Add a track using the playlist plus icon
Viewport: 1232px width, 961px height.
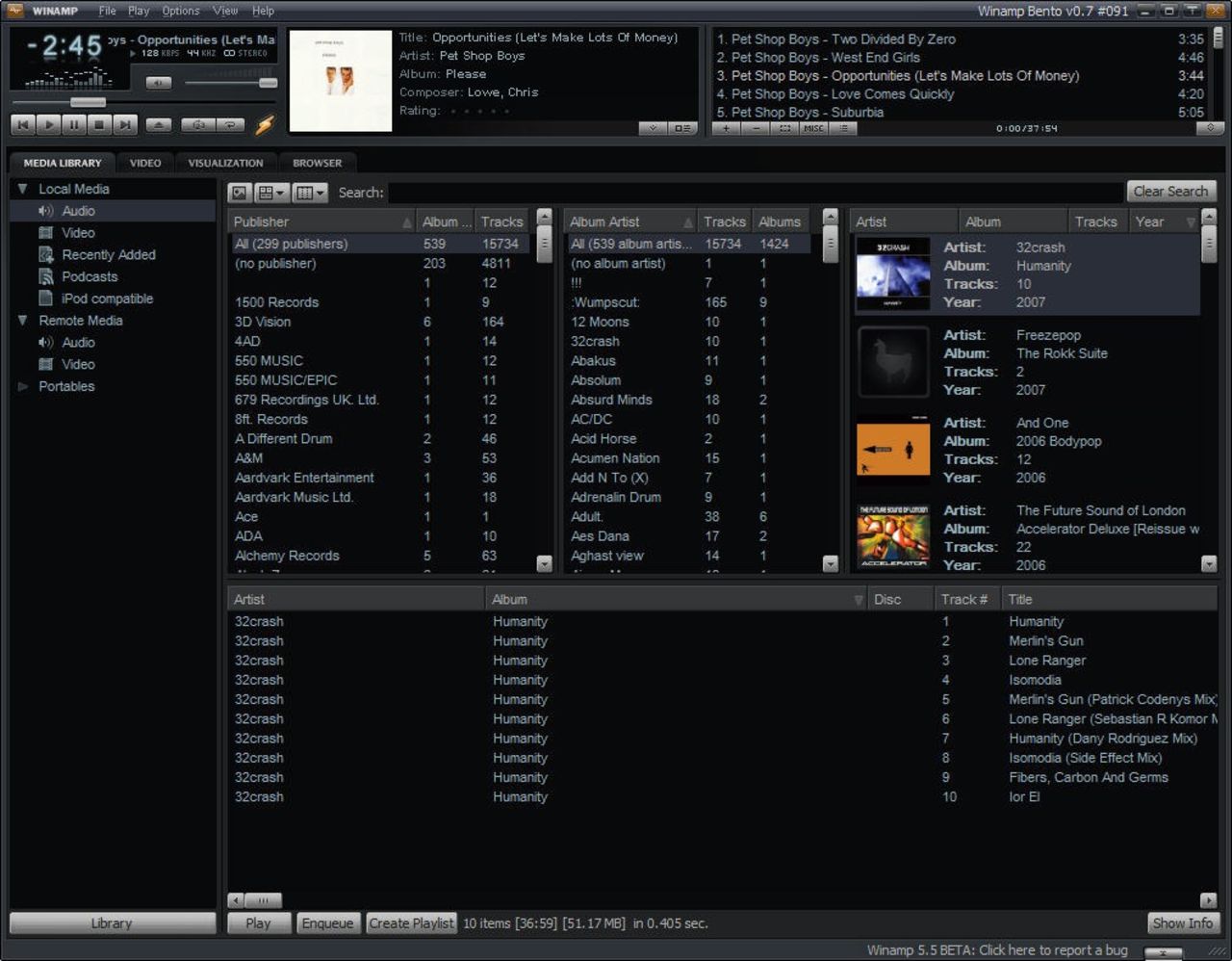click(x=725, y=127)
